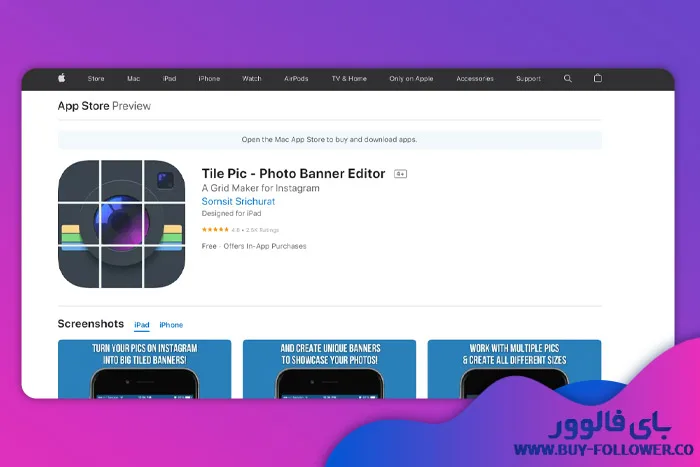
Task: Open the Support menu item
Action: (528, 79)
